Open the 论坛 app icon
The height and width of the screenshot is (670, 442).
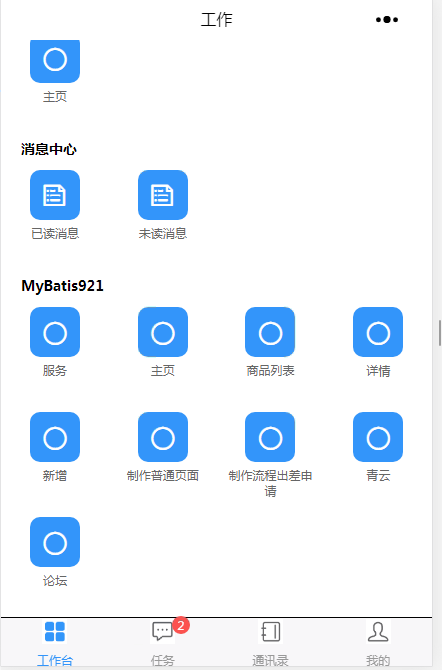click(x=55, y=542)
